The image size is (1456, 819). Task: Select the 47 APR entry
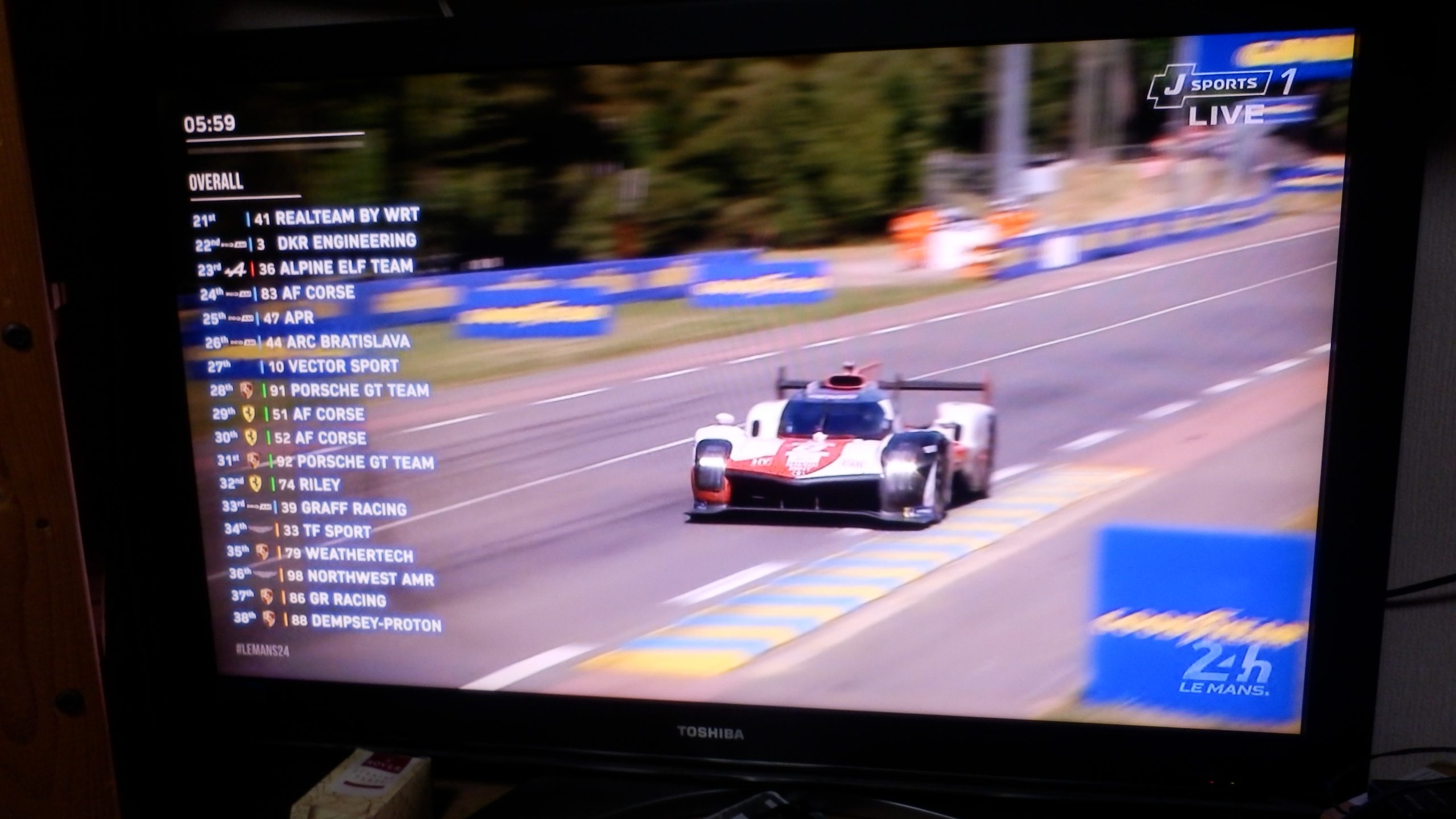point(288,318)
